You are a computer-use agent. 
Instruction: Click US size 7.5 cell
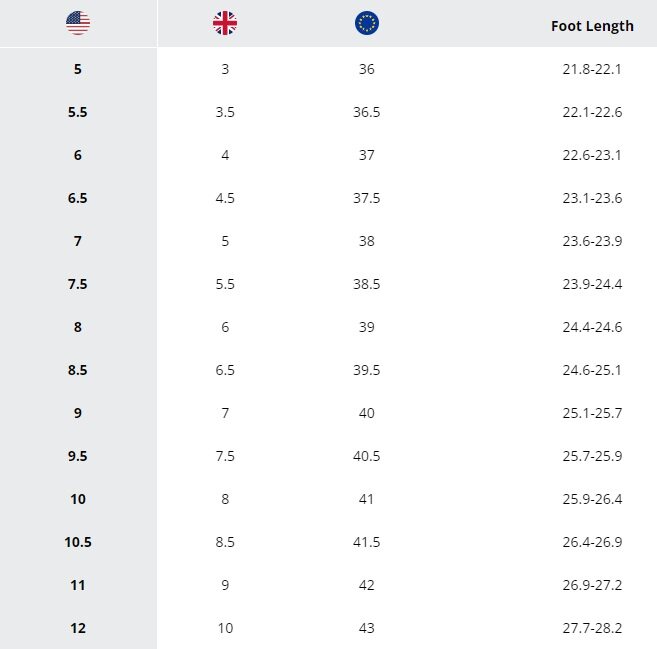pos(78,284)
